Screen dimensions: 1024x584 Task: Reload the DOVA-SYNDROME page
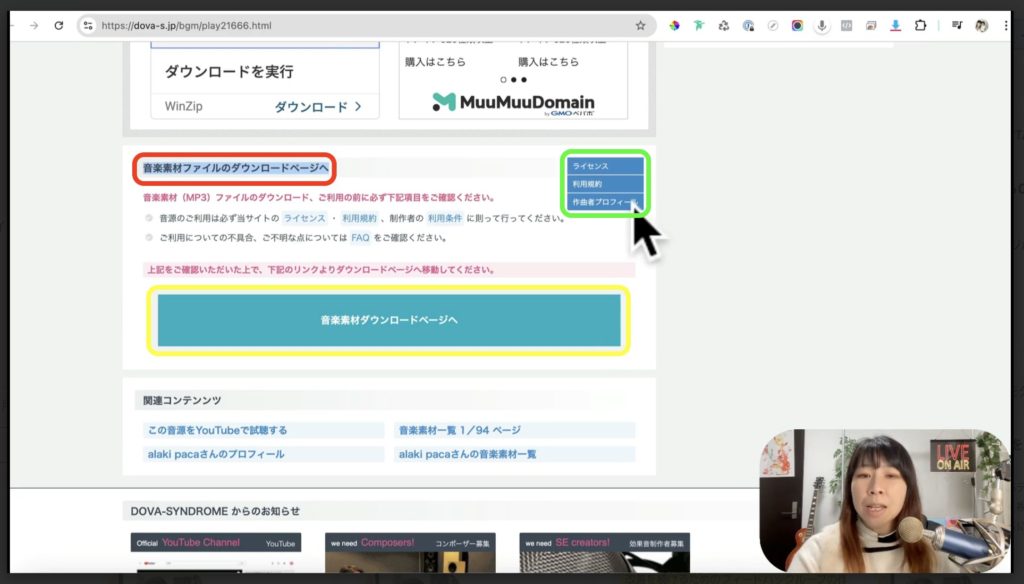[57, 23]
